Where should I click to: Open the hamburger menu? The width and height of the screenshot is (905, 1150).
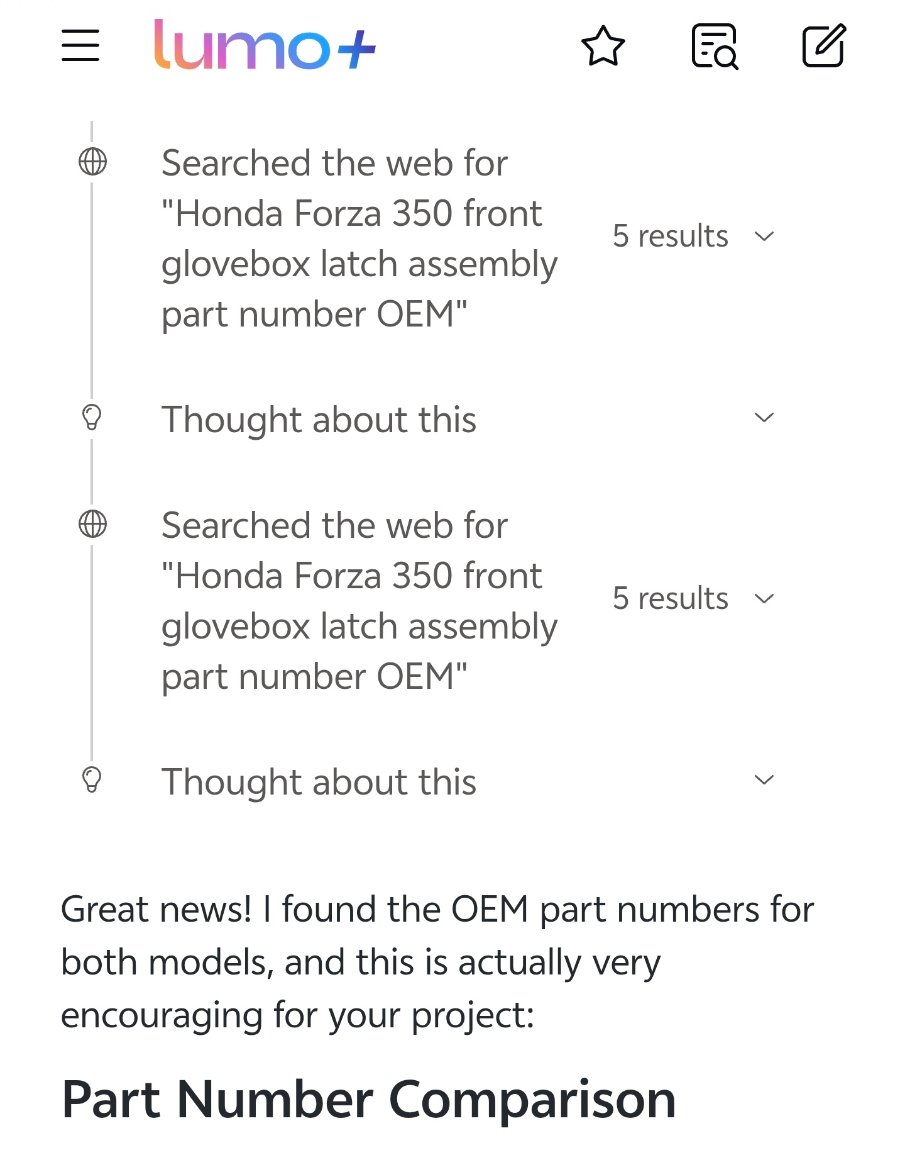tap(80, 46)
